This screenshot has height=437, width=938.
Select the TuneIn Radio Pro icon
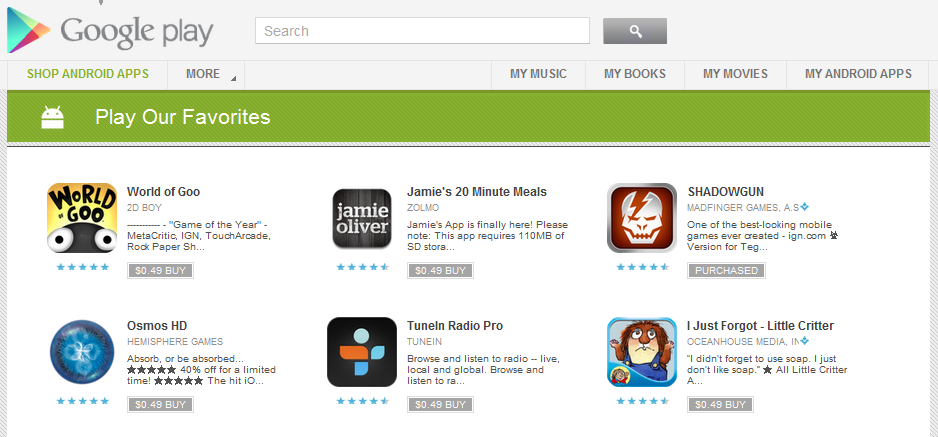362,352
